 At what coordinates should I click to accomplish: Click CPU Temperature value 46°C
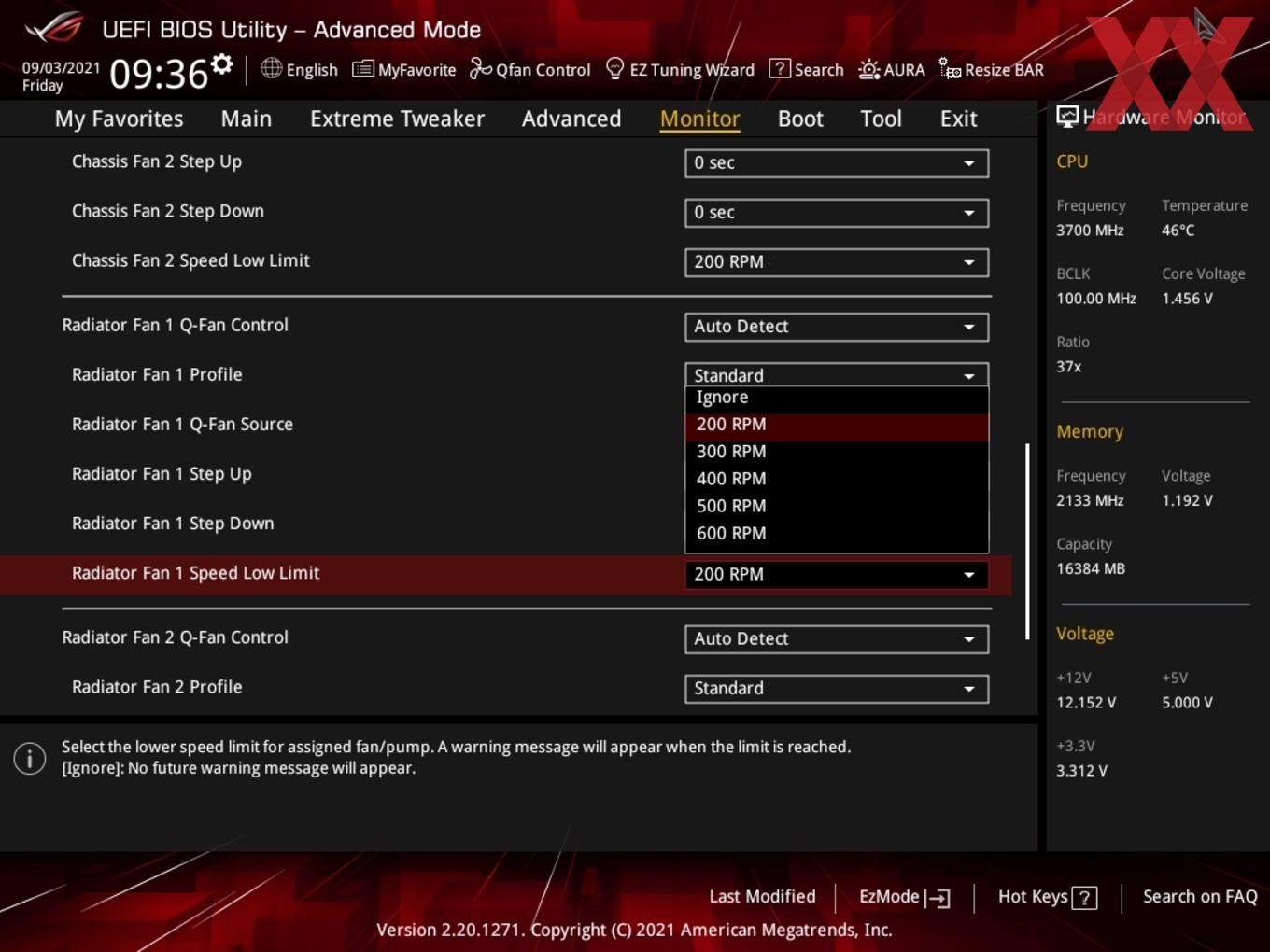click(1178, 230)
